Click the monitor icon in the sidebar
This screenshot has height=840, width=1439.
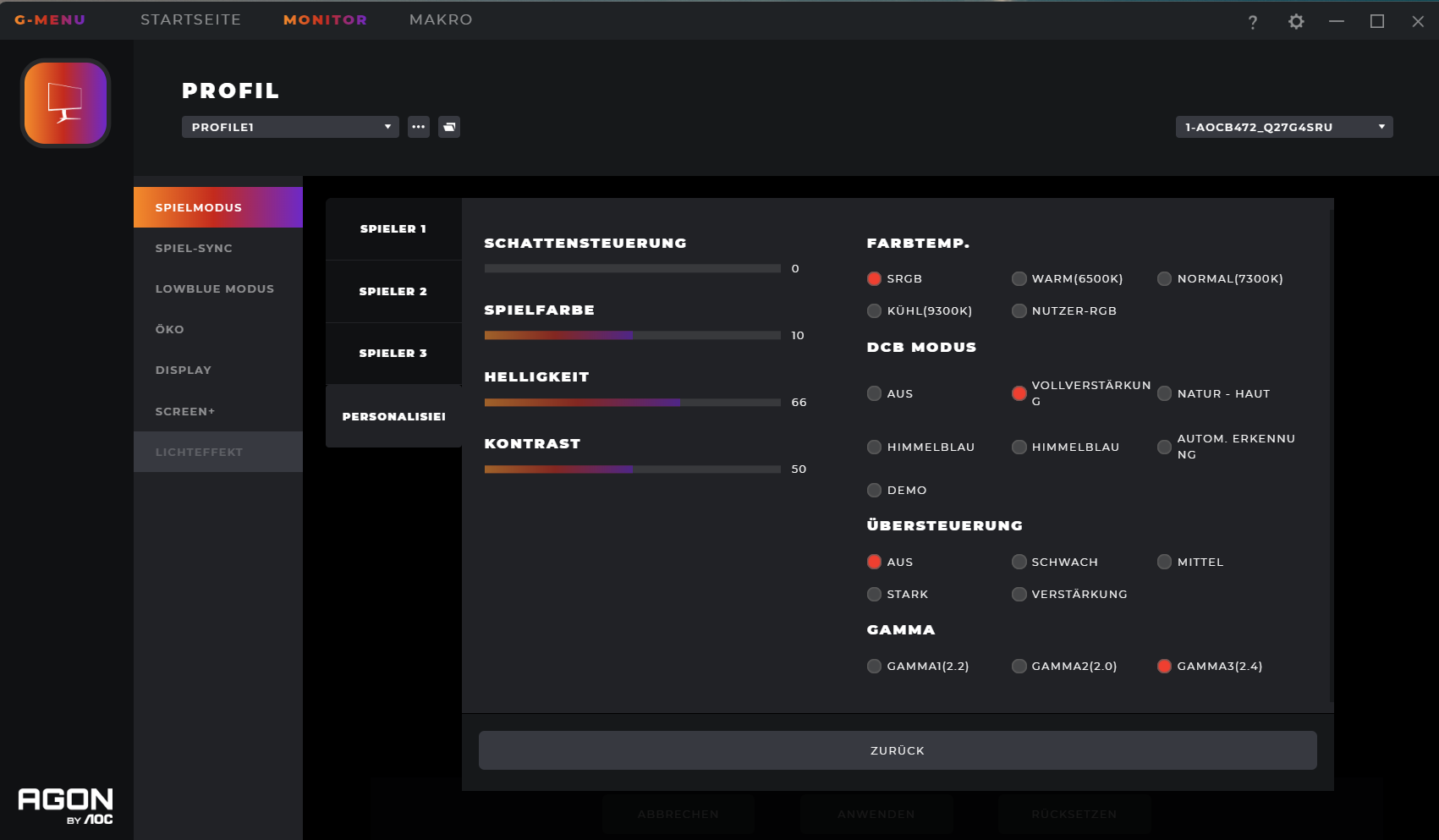coord(66,103)
